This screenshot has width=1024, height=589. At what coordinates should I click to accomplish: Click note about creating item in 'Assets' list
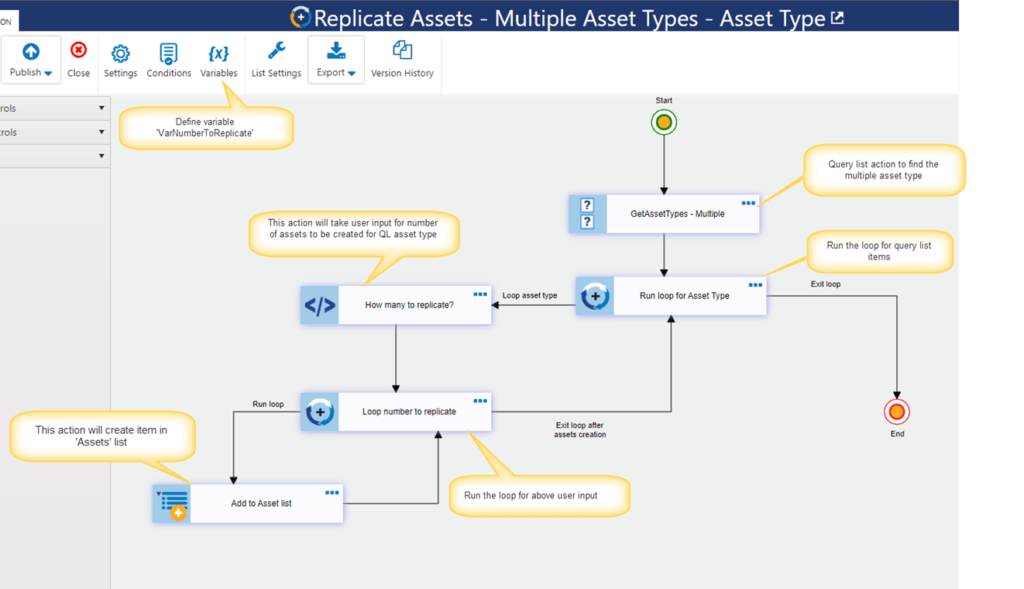coord(102,436)
